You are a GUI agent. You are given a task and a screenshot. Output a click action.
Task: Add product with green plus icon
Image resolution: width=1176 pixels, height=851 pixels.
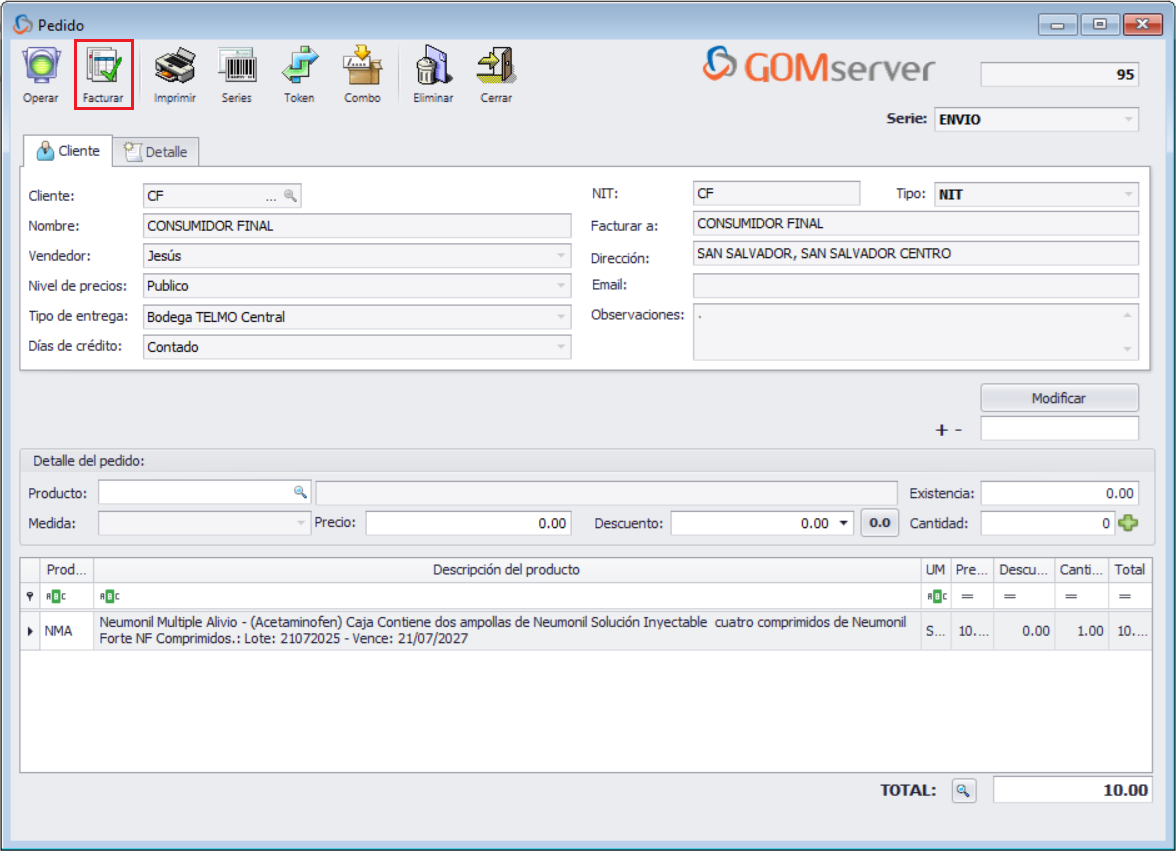click(1128, 523)
